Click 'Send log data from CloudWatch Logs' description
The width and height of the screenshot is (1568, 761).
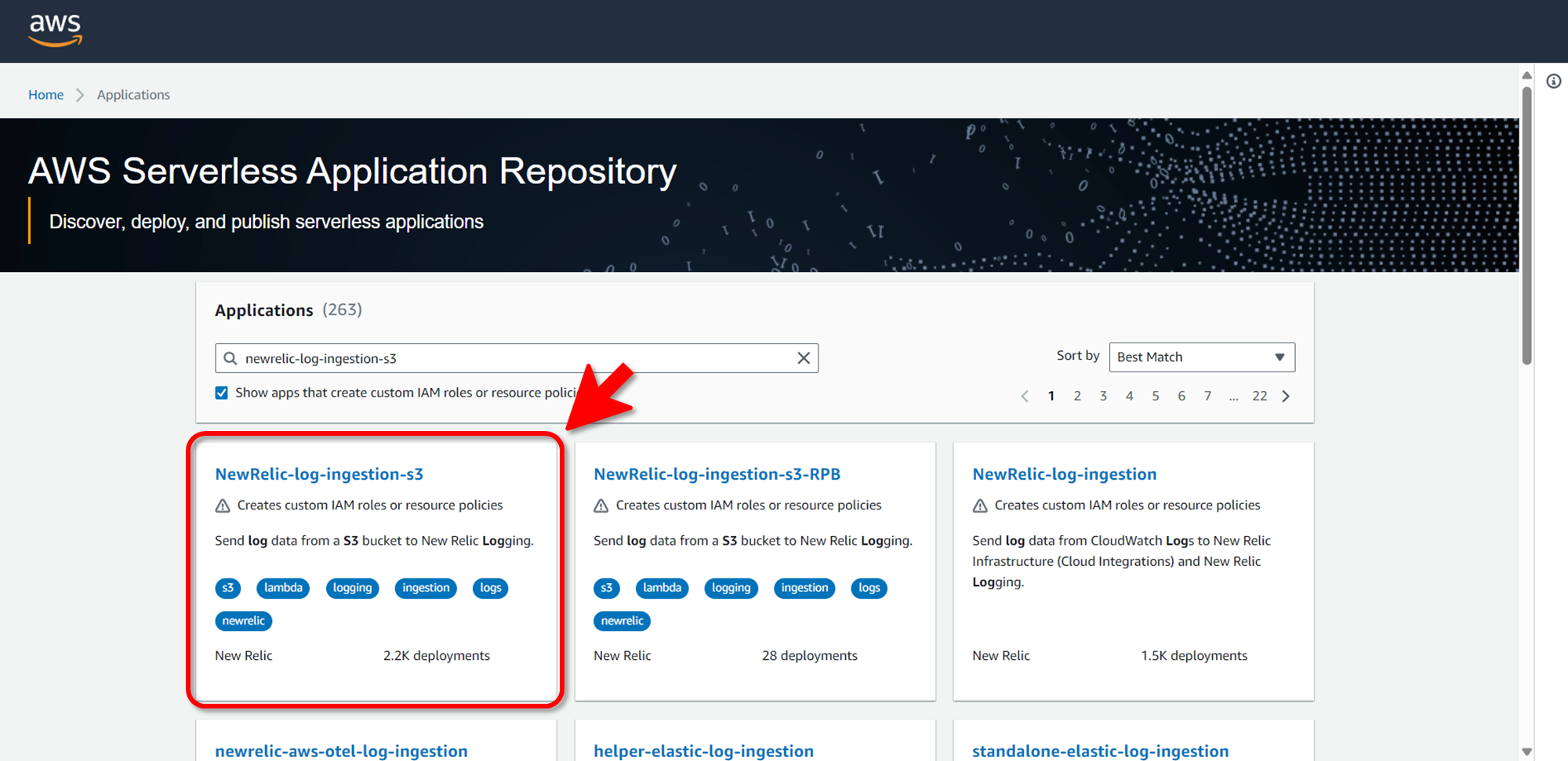[x=1121, y=561]
